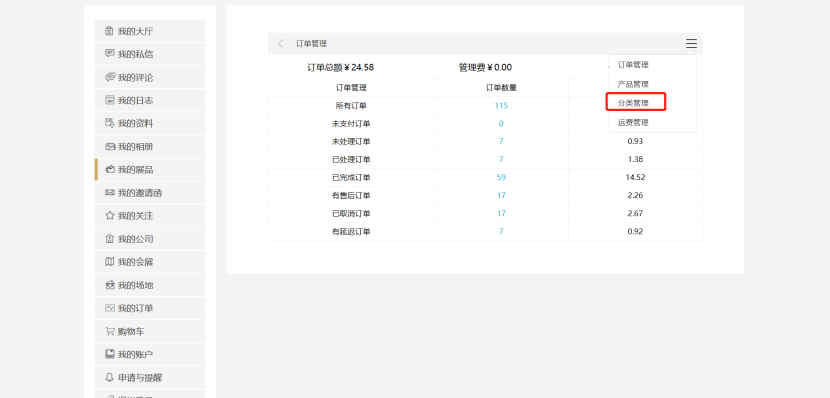Image resolution: width=830 pixels, height=398 pixels.
Task: Click the 有延迟订单 row label
Action: click(x=351, y=231)
